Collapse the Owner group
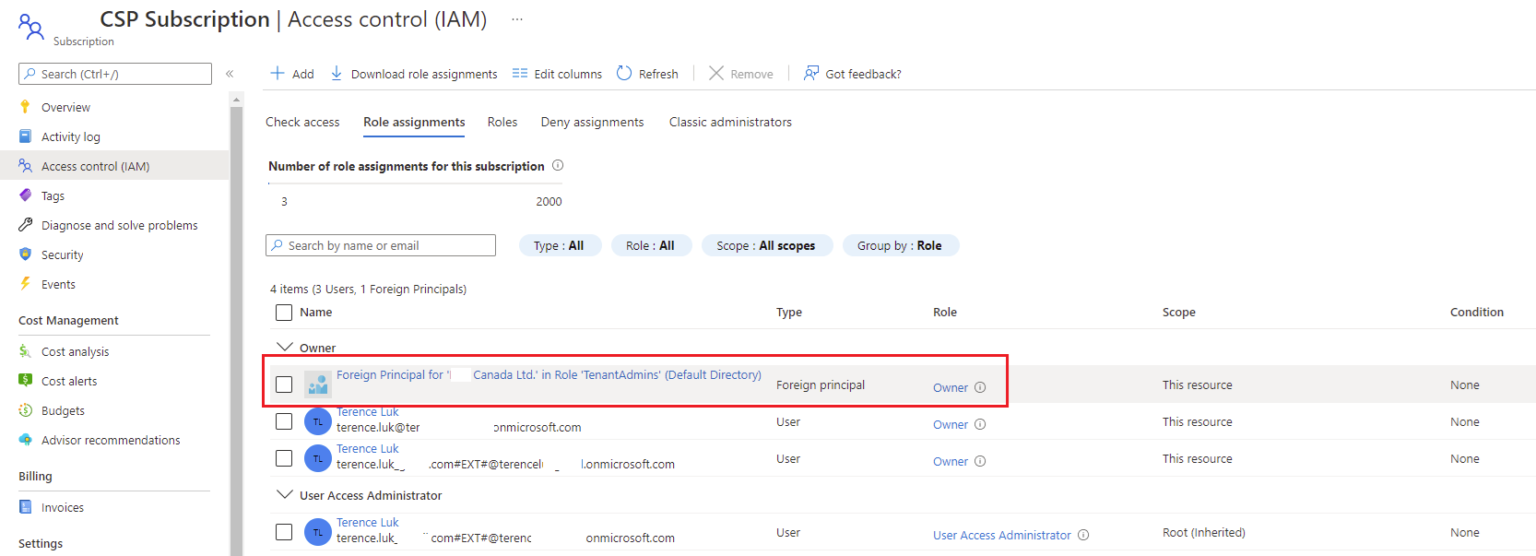The width and height of the screenshot is (1536, 556). 284,348
